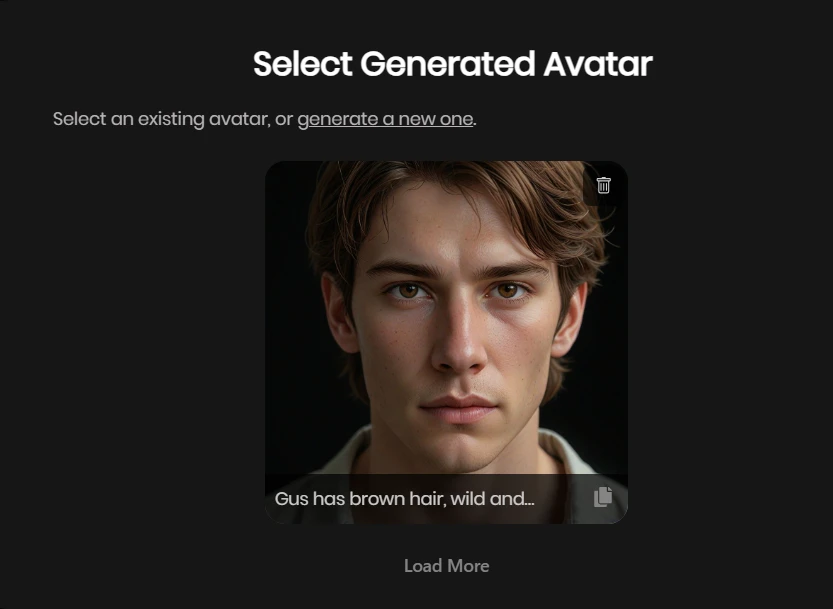833x609 pixels.
Task: Click the dark caption bar under the portrait
Action: 446,498
